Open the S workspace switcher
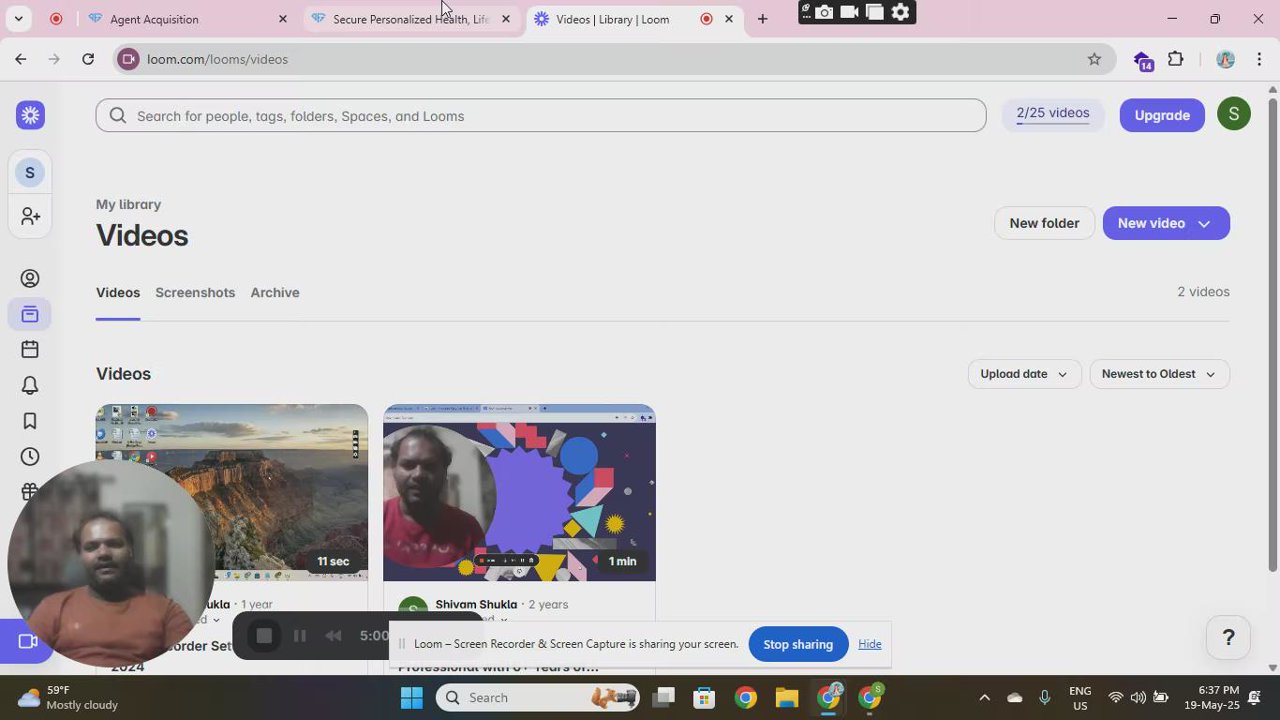The width and height of the screenshot is (1280, 720). pos(30,173)
